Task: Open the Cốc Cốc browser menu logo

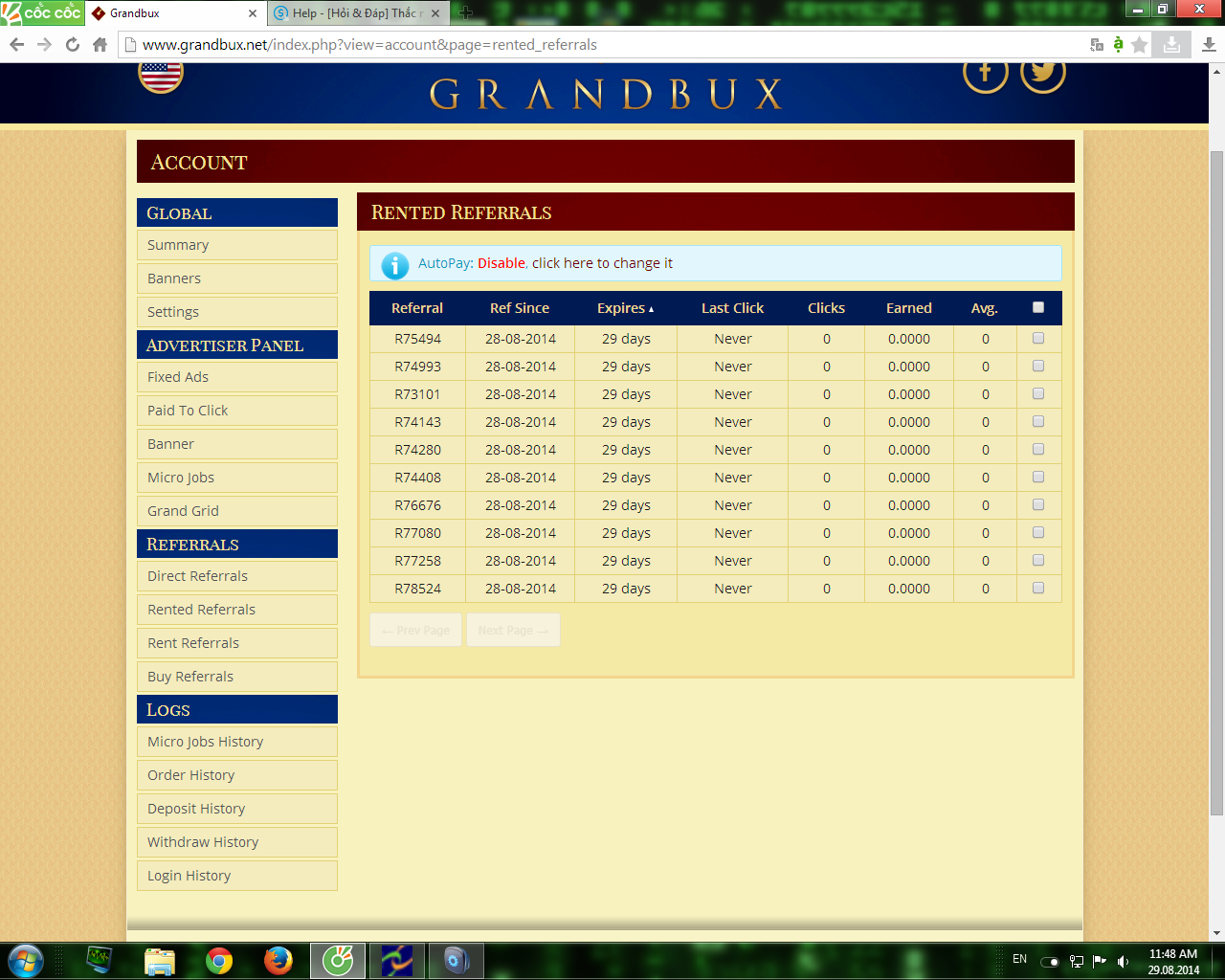Action: coord(42,12)
